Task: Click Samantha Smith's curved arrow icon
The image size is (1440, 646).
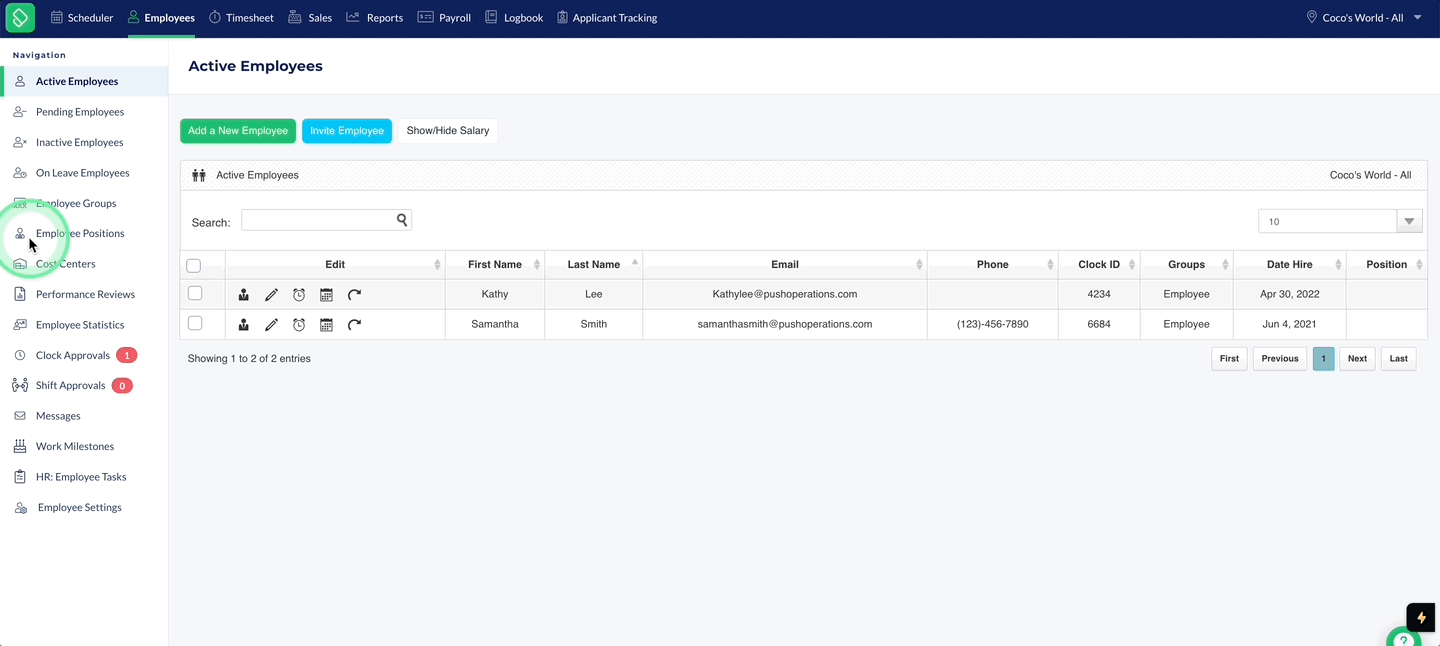Action: pyautogui.click(x=354, y=324)
